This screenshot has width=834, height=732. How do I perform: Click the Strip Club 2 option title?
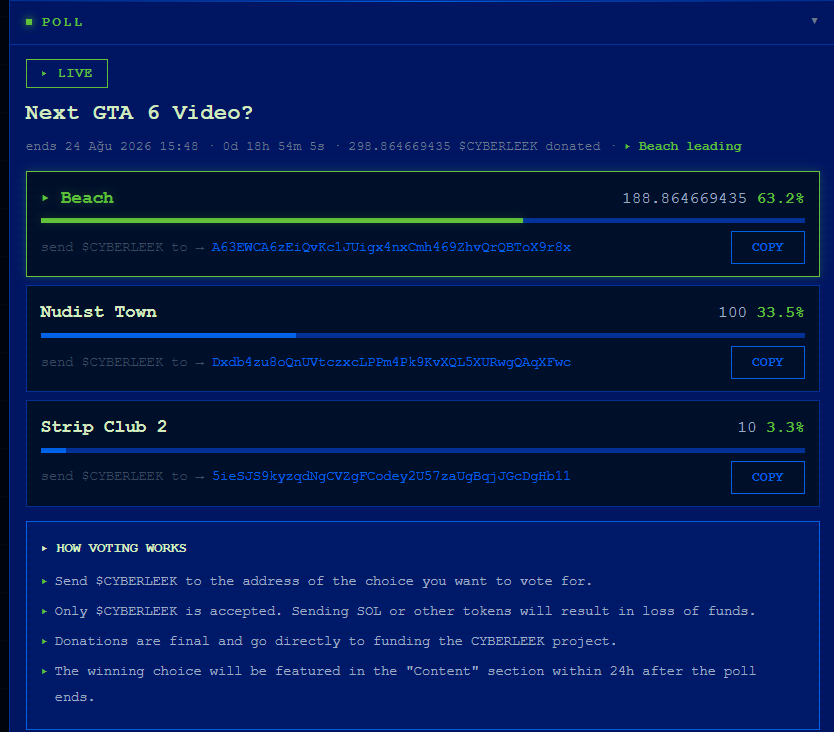coord(104,427)
